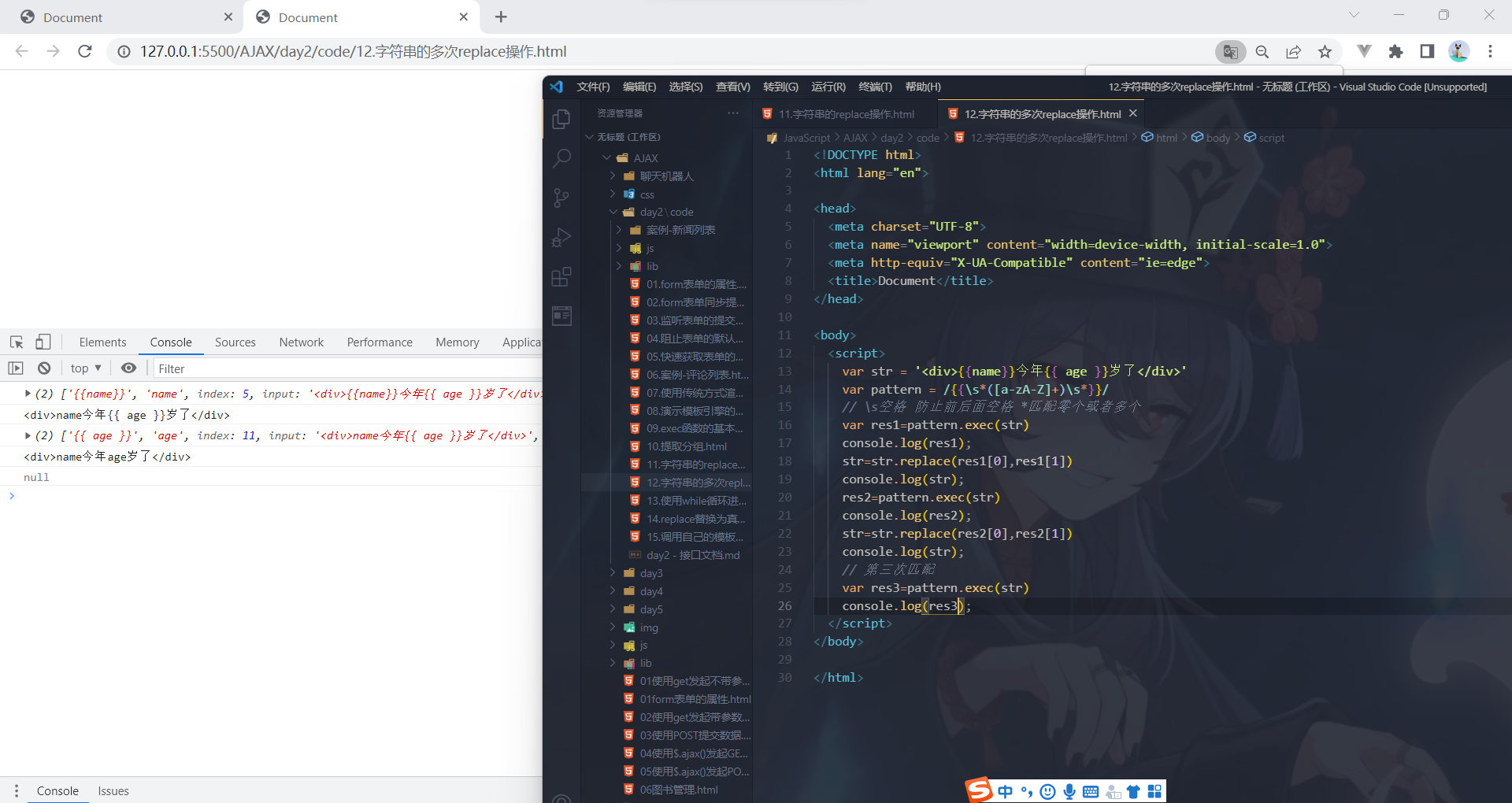Close the first Document browser tab

pos(228,17)
